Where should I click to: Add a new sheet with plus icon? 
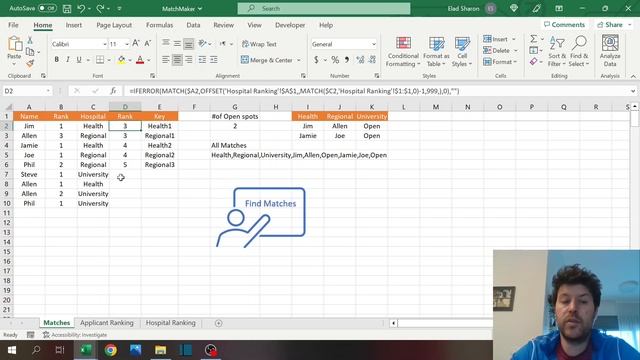coord(218,323)
